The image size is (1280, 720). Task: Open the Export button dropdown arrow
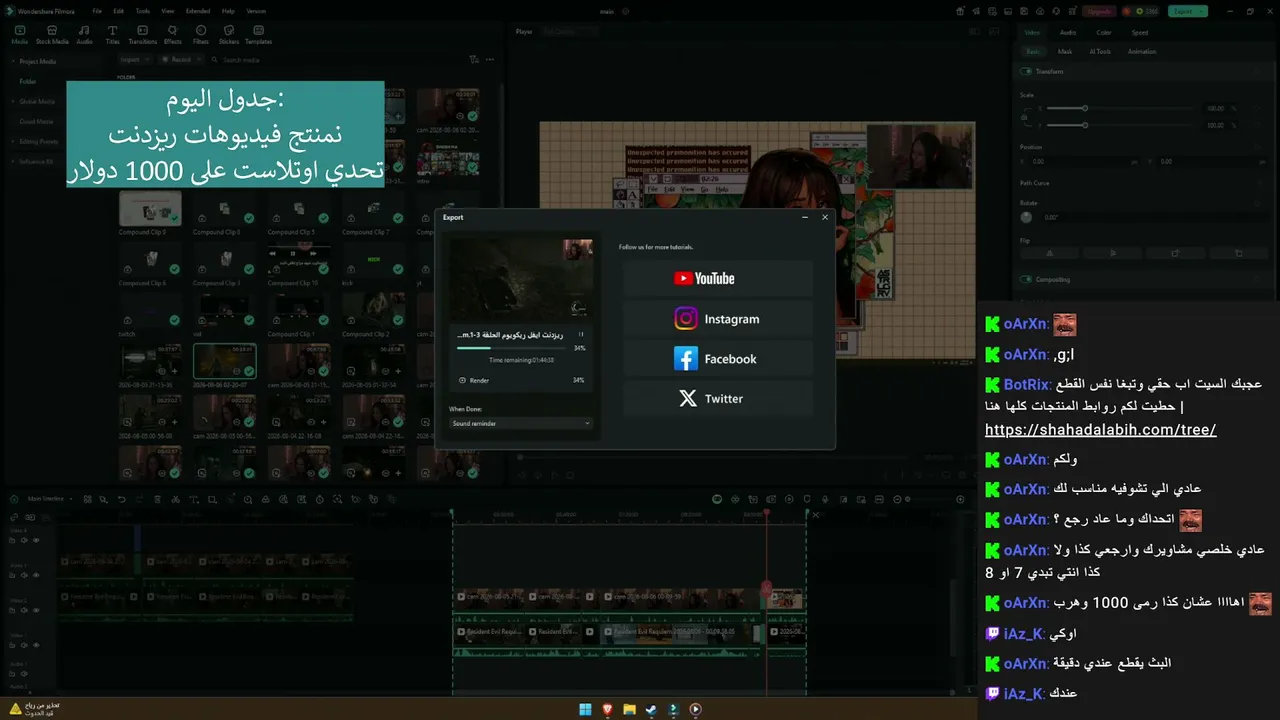pyautogui.click(x=1203, y=11)
